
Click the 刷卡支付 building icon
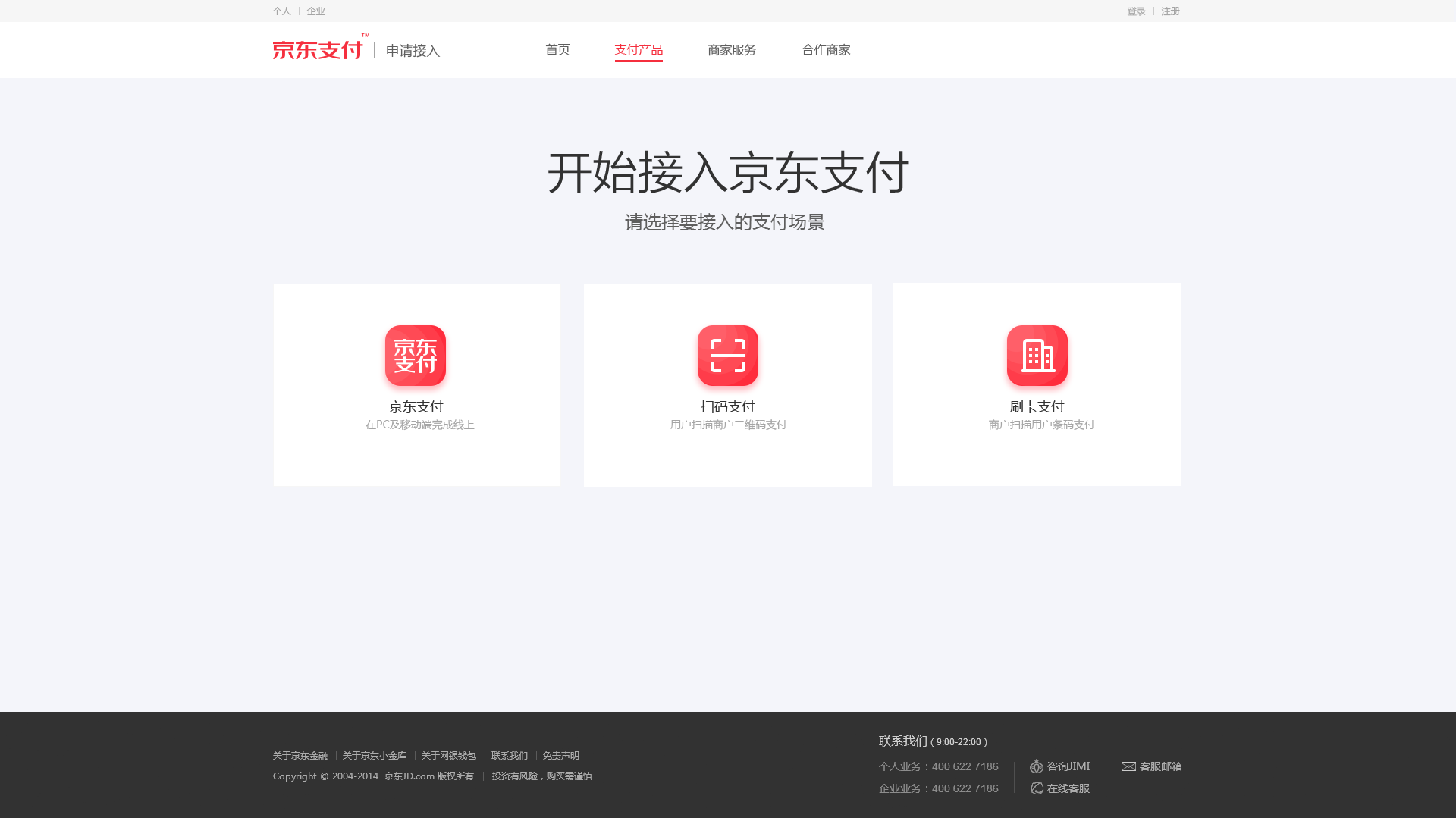(x=1037, y=356)
